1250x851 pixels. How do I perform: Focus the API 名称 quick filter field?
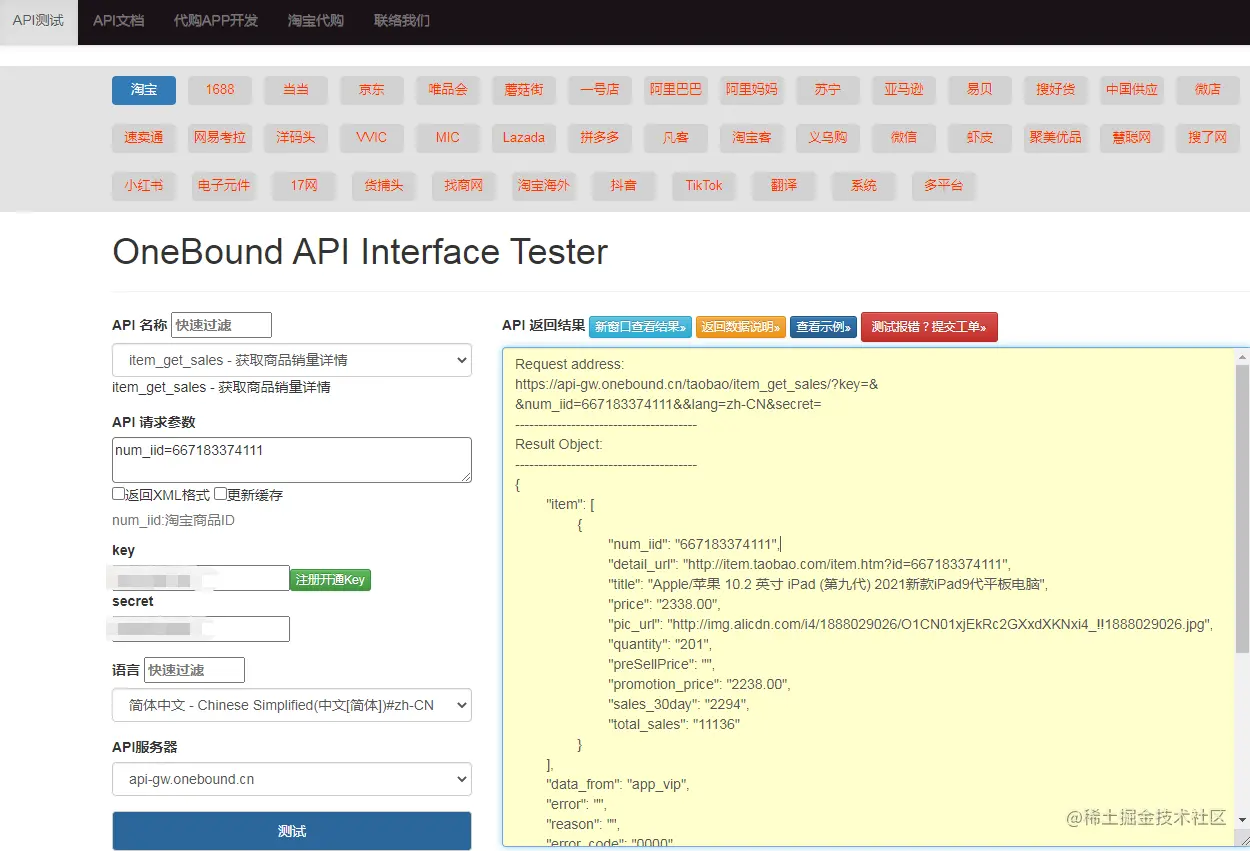point(221,325)
